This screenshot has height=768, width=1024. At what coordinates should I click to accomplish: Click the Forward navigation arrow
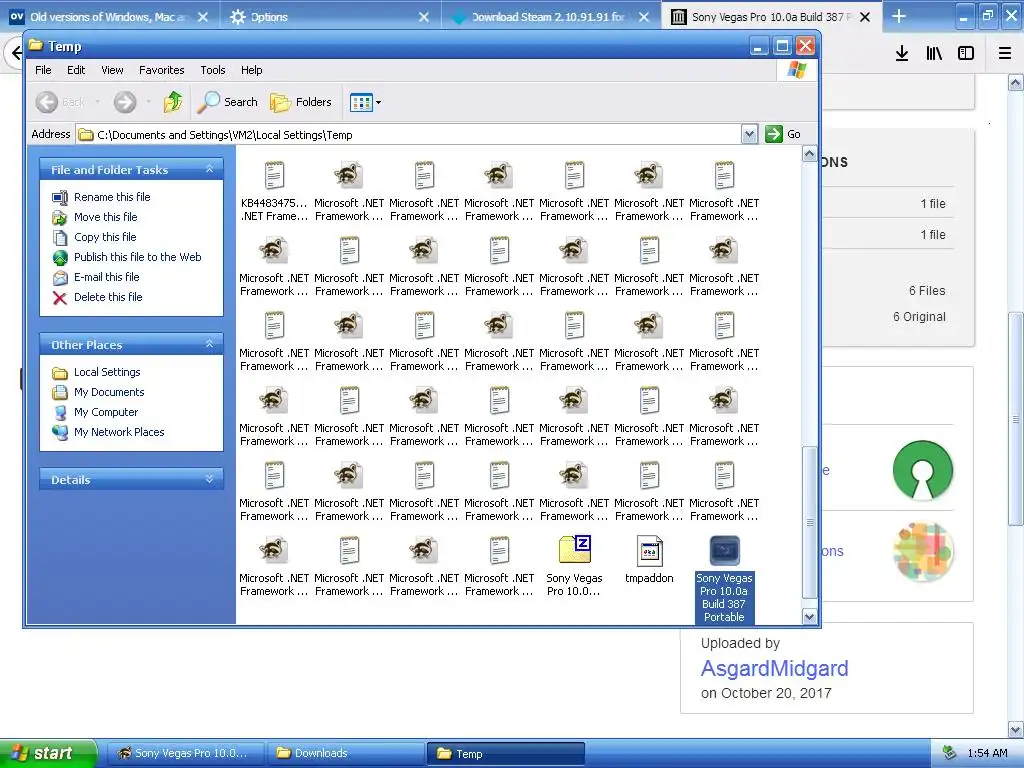coord(125,102)
